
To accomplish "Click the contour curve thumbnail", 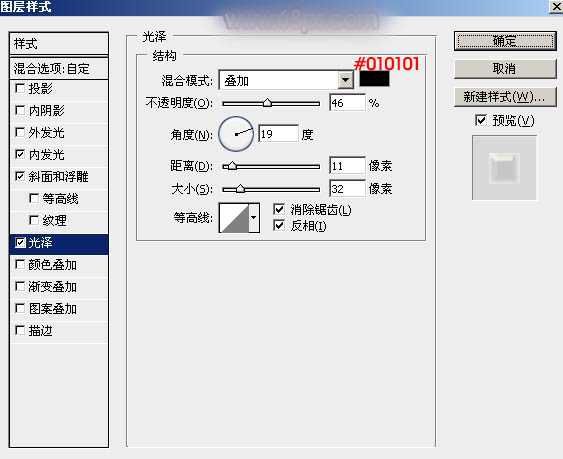I will 234,218.
